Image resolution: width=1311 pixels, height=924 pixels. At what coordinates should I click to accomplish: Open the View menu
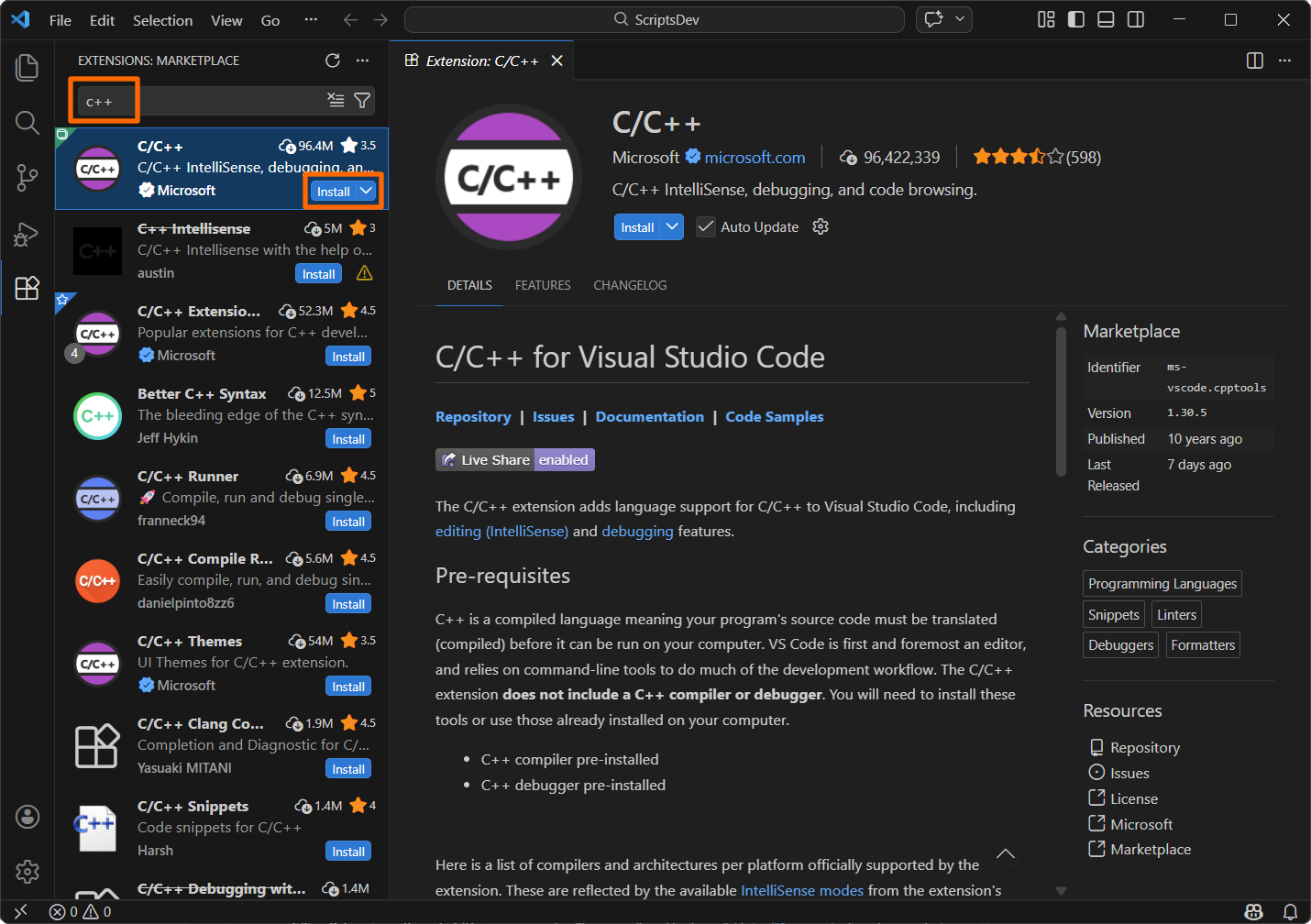coord(226,20)
